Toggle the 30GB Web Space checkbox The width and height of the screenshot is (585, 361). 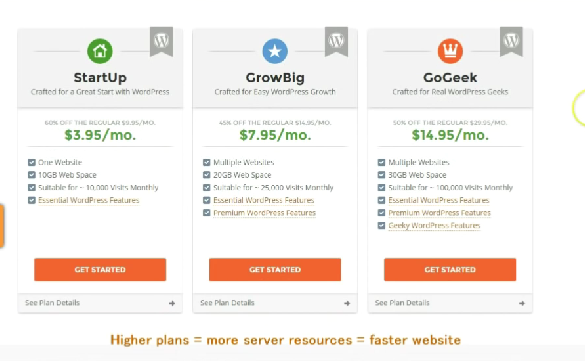point(381,175)
